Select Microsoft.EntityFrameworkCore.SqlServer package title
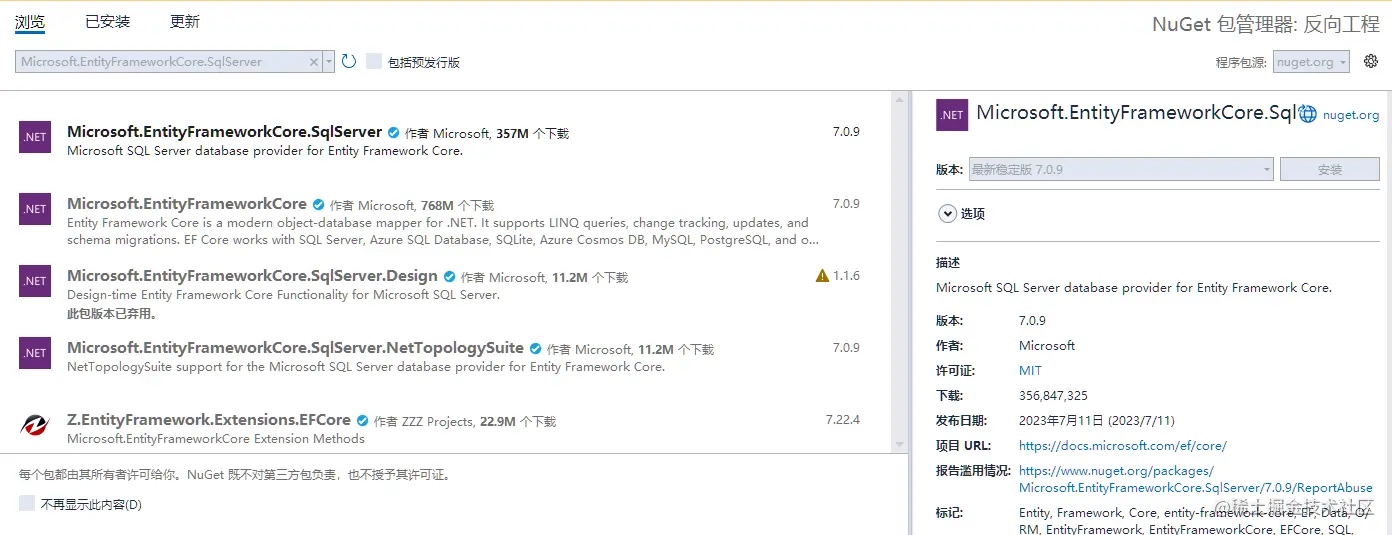Viewport: 1392px width, 535px height. 225,131
